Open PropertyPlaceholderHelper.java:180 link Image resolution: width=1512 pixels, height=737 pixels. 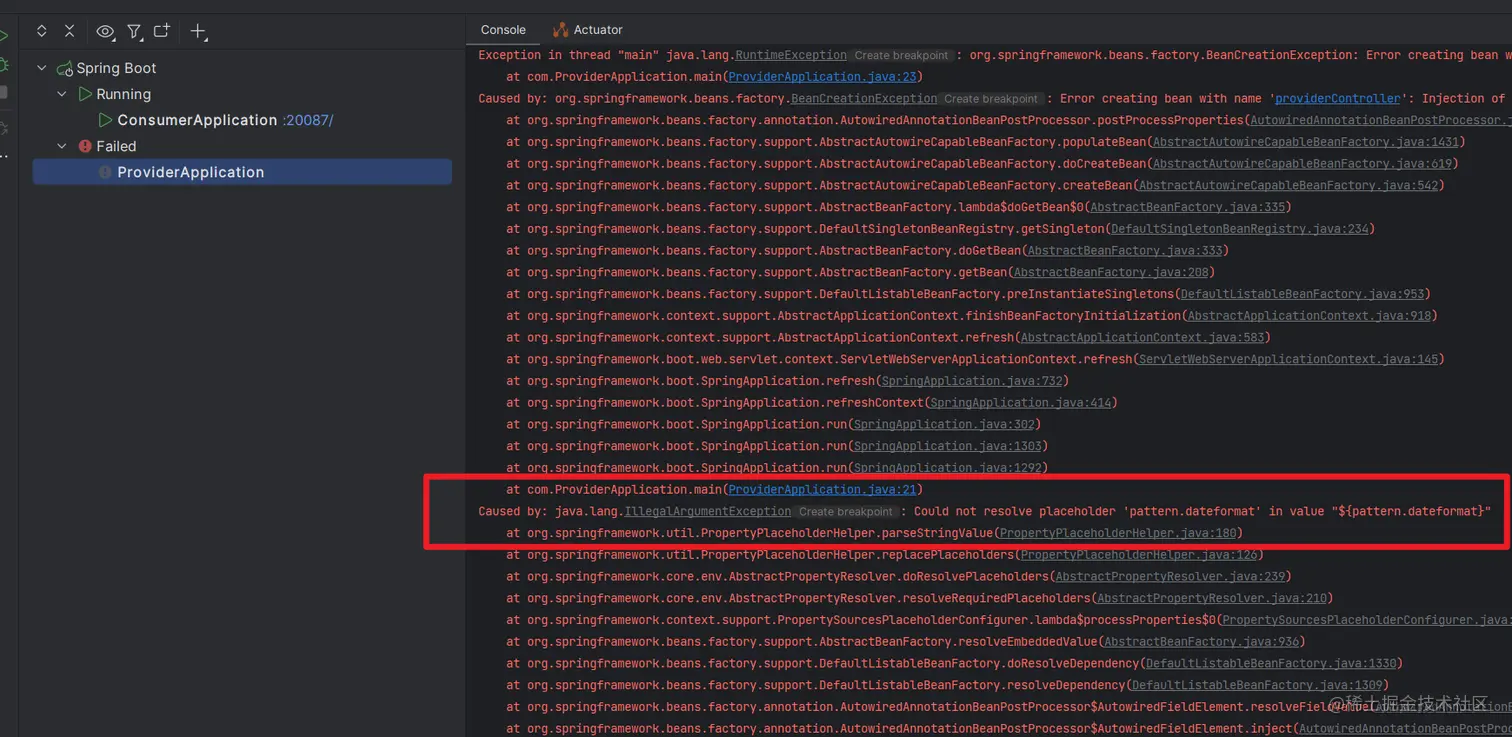click(x=1117, y=533)
